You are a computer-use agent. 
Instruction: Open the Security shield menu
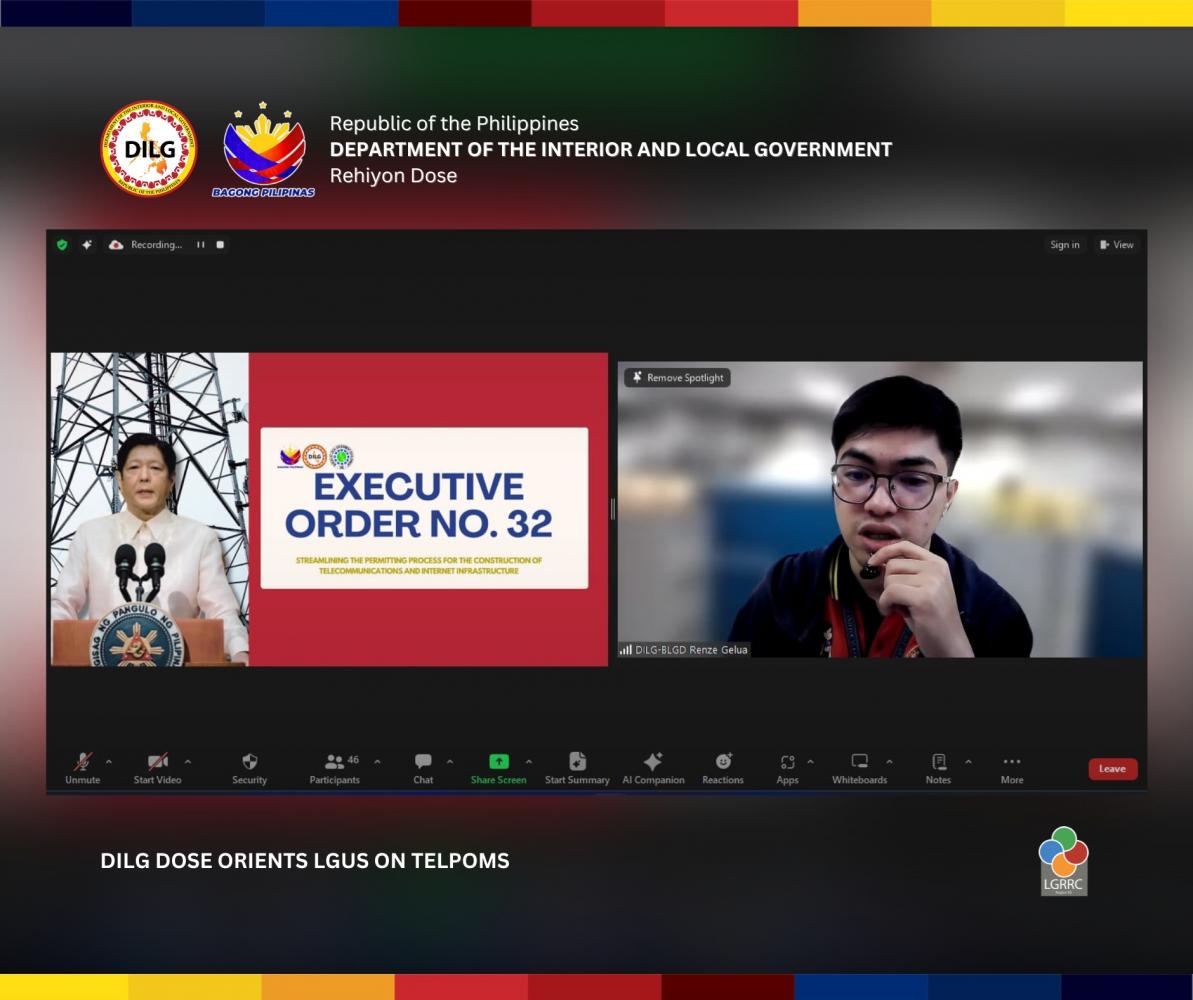pos(250,768)
